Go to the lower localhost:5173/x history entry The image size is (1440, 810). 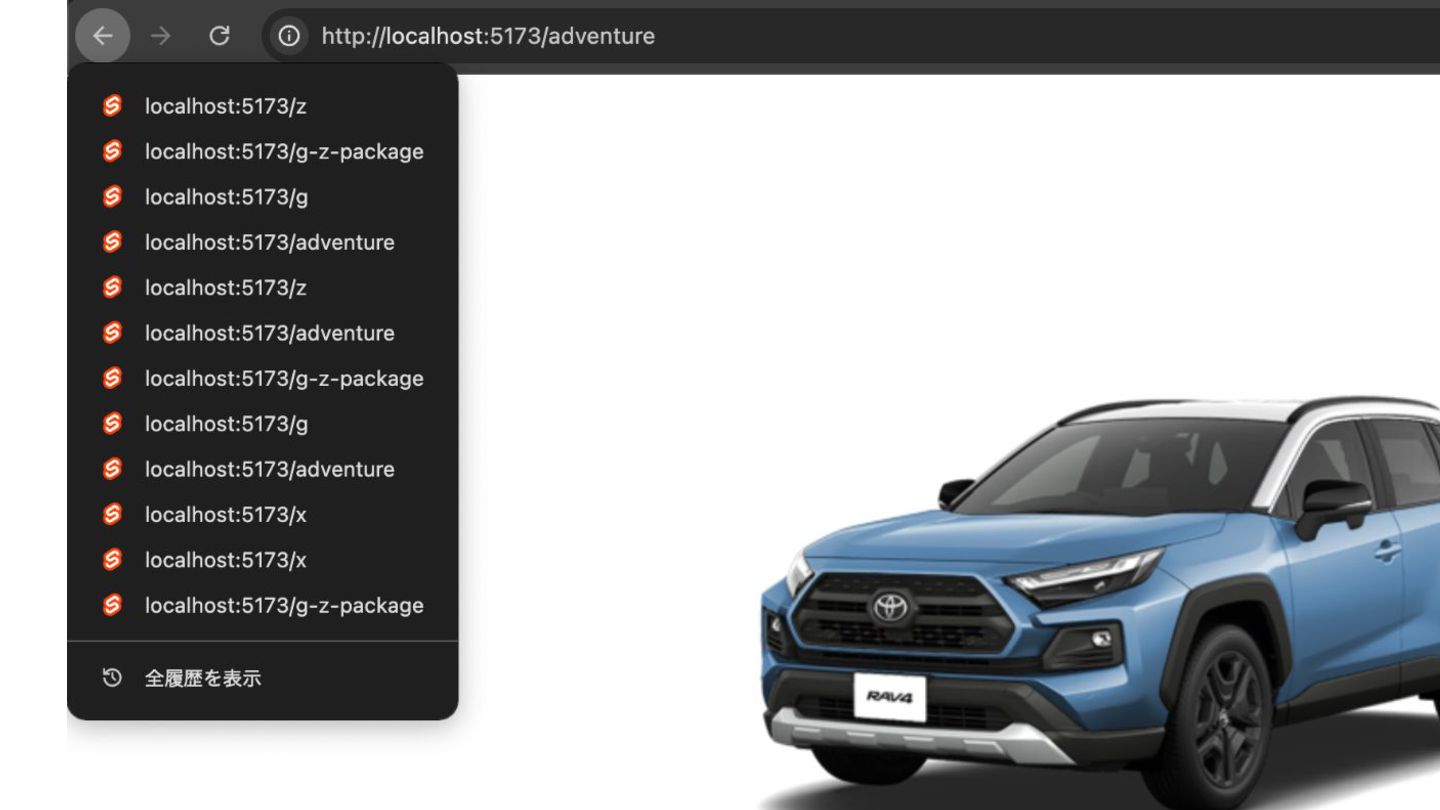(x=262, y=560)
